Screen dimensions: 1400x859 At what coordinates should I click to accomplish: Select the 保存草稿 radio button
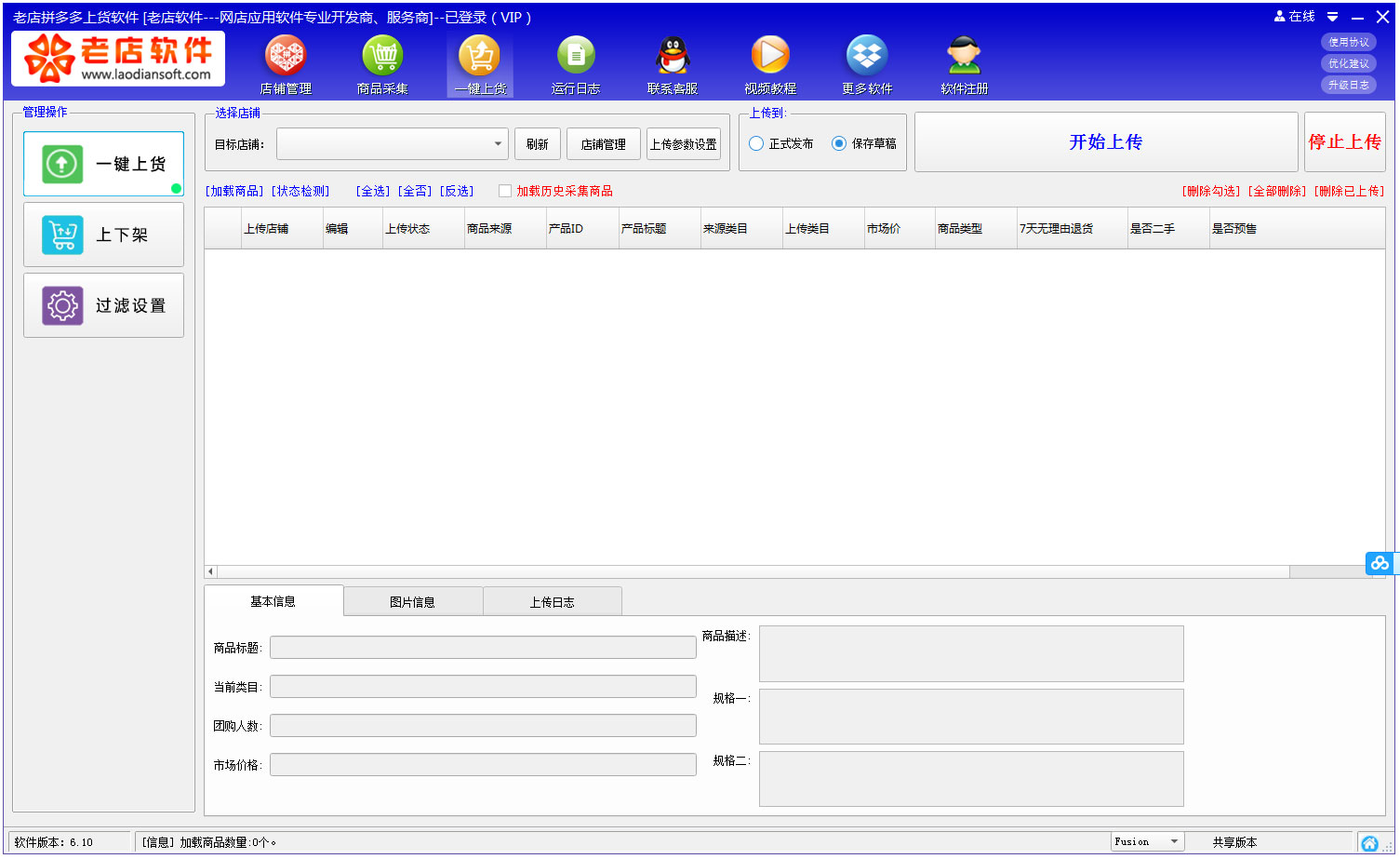coord(839,144)
